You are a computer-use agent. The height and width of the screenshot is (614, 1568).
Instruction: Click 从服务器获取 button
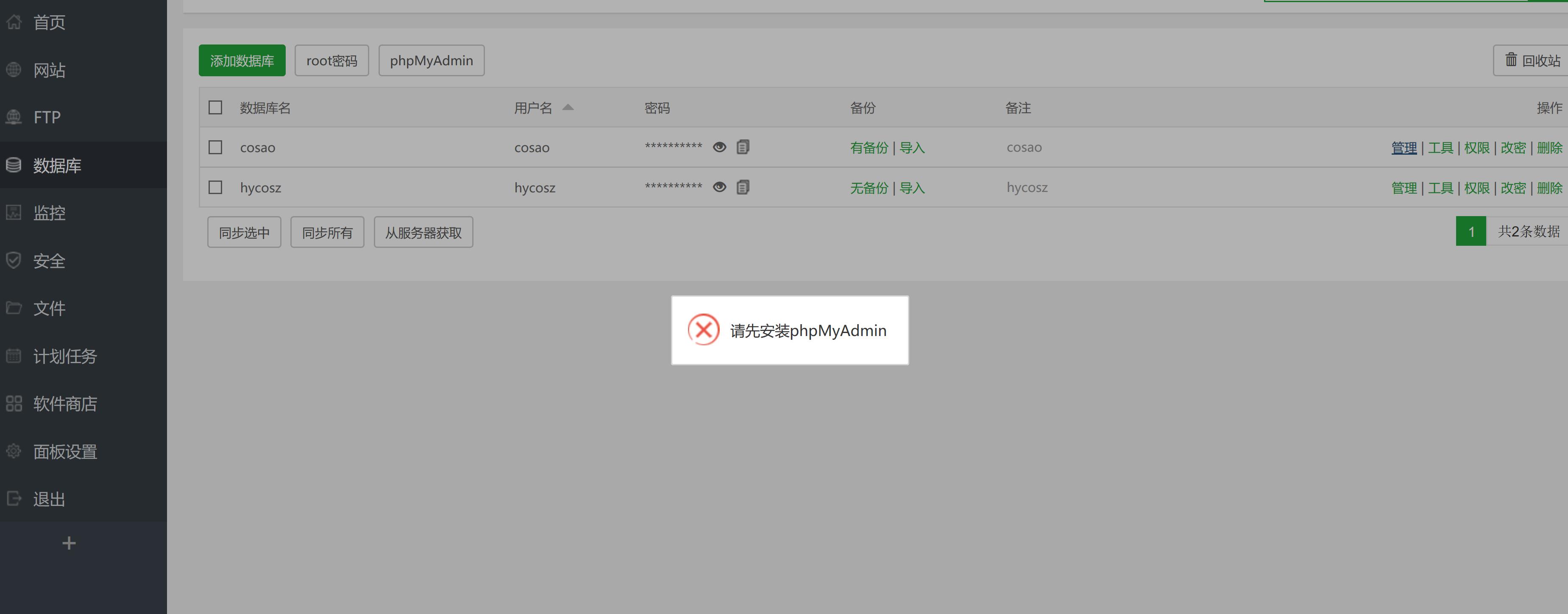pos(423,233)
